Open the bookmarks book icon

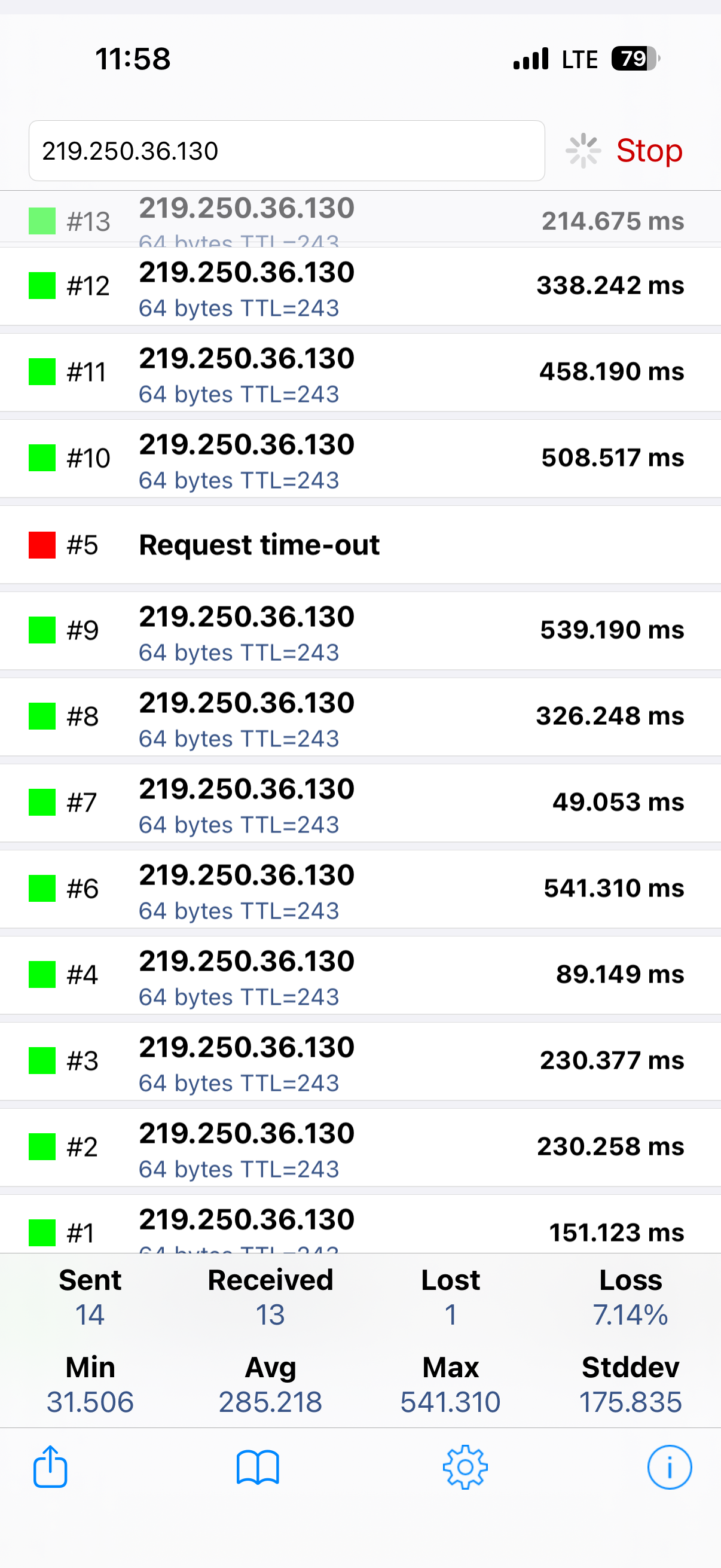coord(257,1467)
